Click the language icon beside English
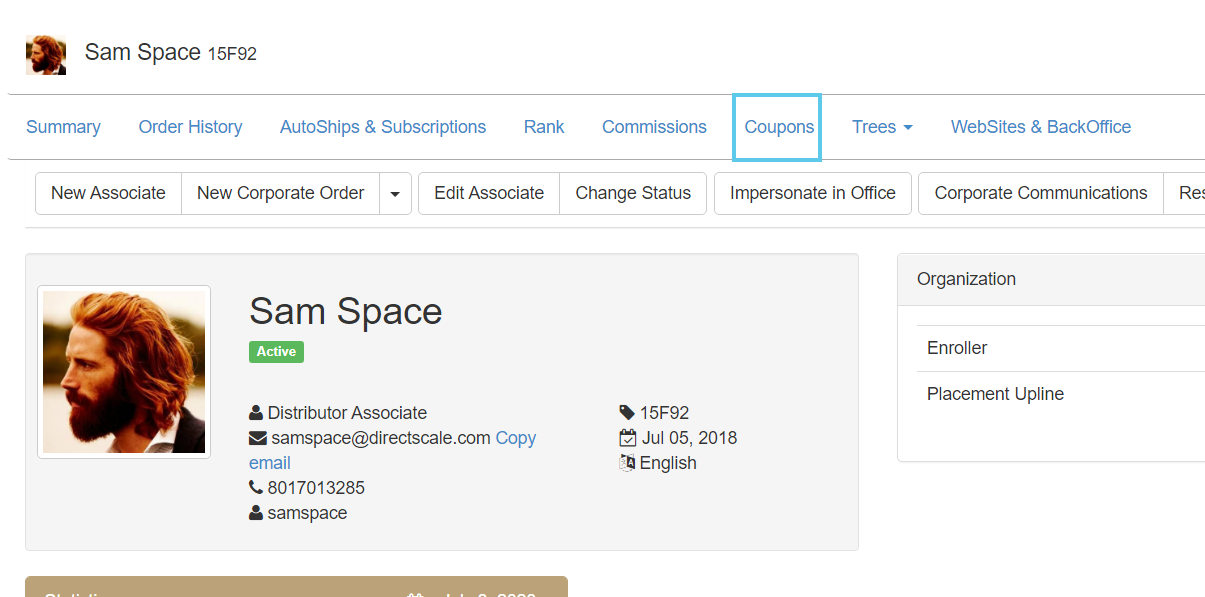 627,463
